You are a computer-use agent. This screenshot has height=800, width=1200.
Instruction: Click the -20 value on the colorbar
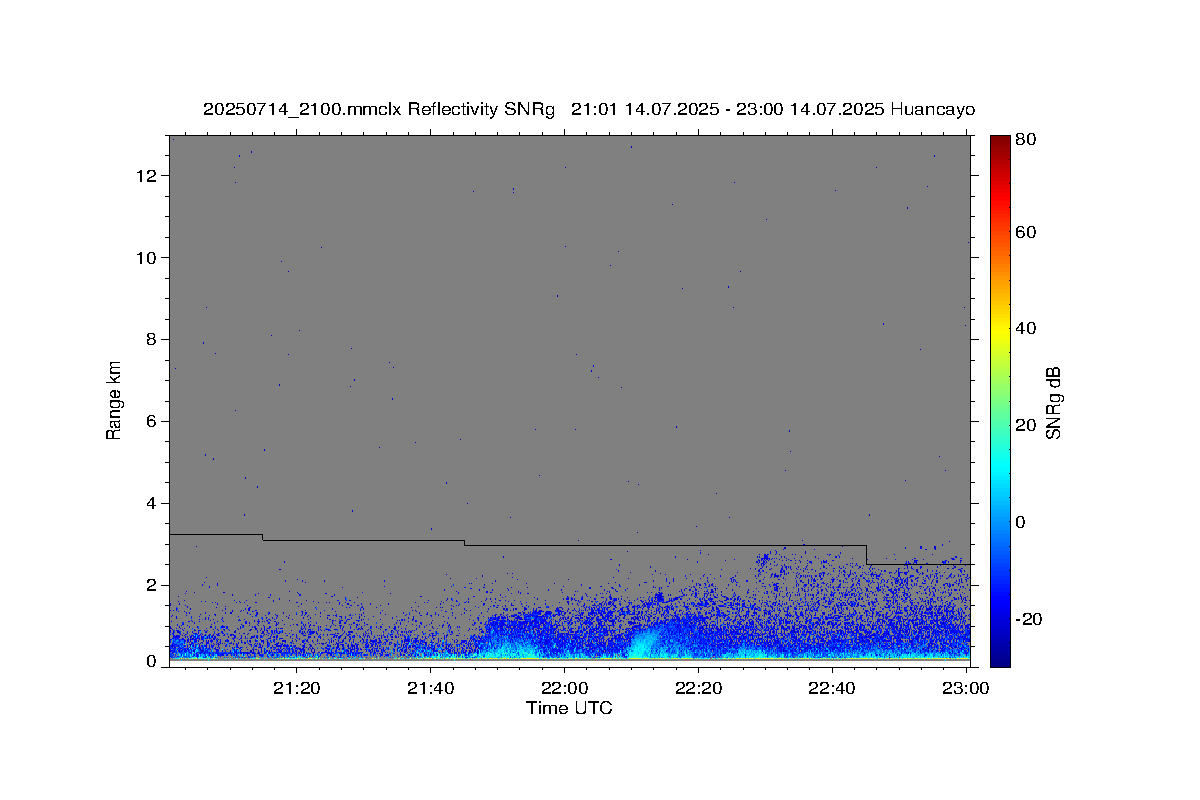(x=1029, y=620)
